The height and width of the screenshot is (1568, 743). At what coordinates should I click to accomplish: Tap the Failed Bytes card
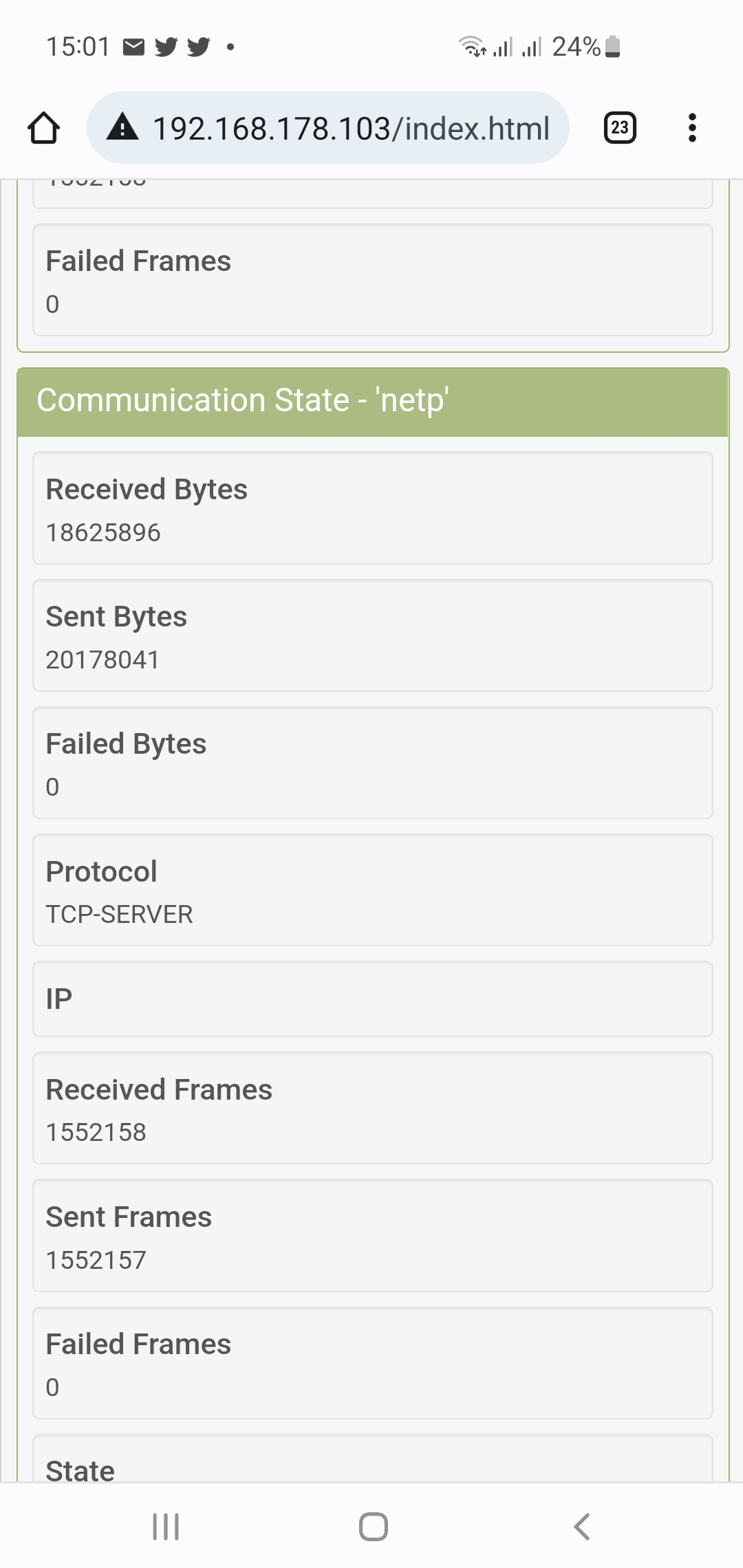point(372,763)
